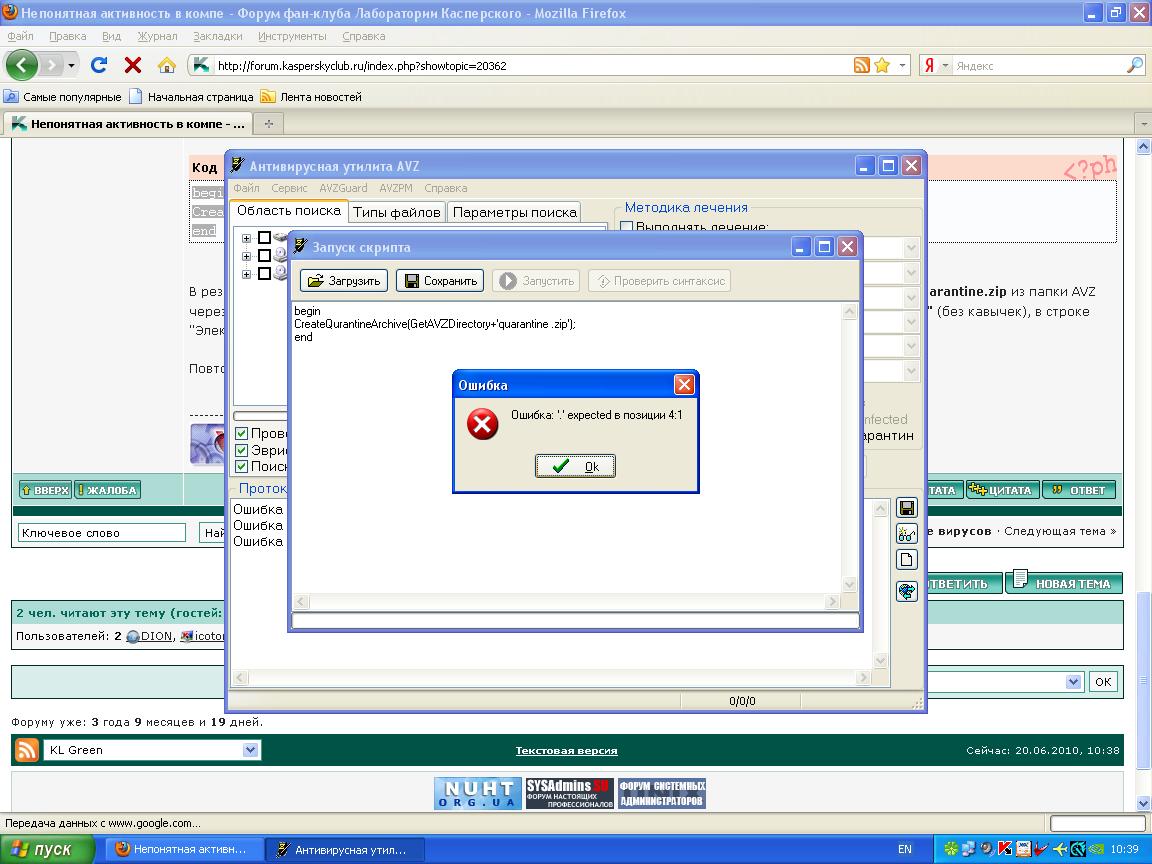The height and width of the screenshot is (864, 1152).
Task: Open the Yandex search engine dropdown
Action: (945, 65)
